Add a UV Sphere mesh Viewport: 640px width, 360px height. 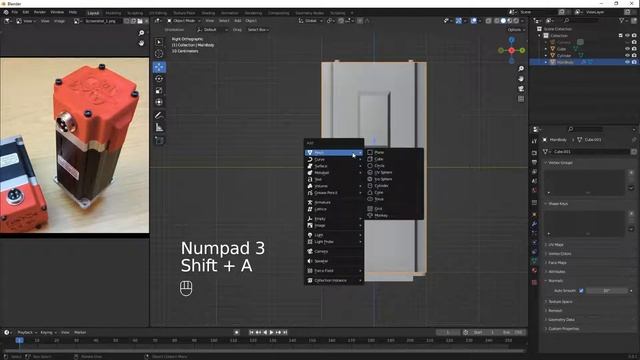point(393,172)
